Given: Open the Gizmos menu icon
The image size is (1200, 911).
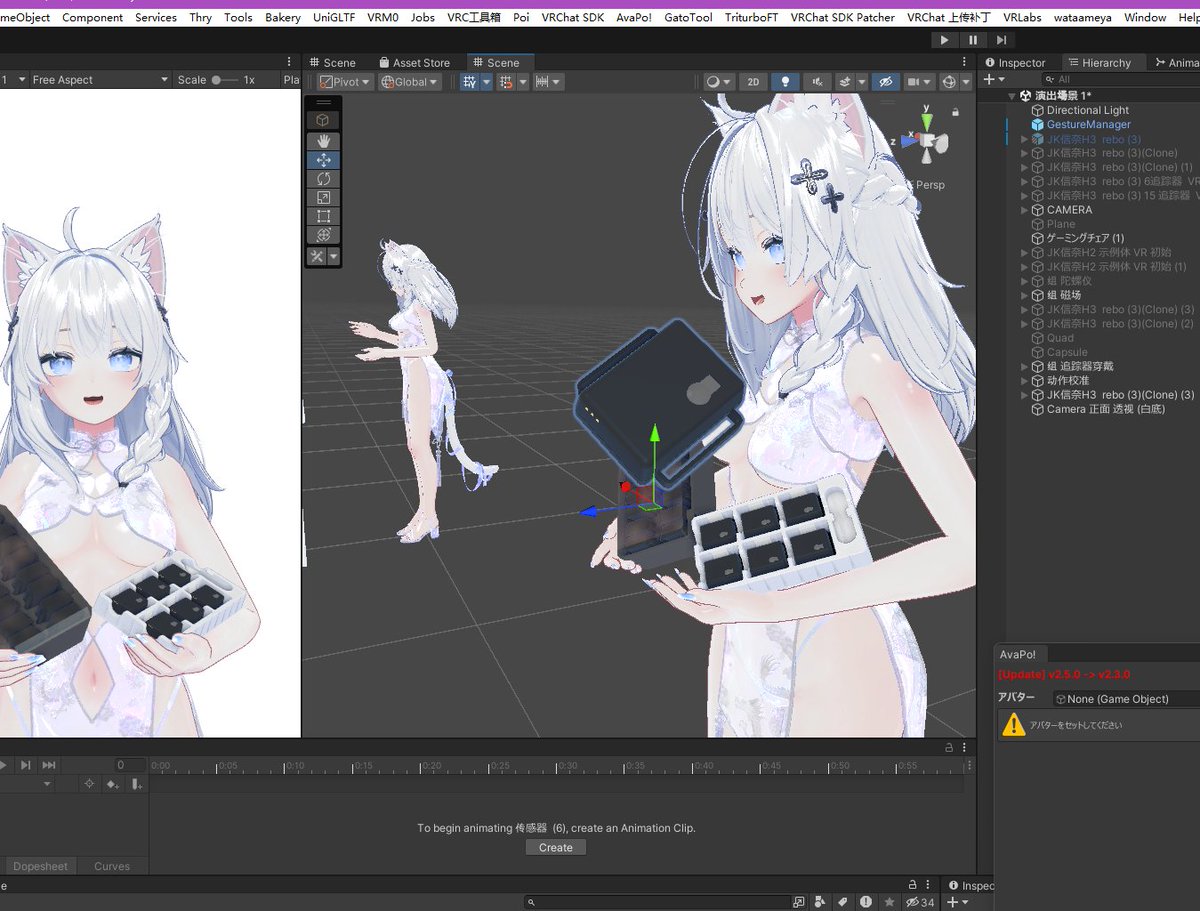Looking at the screenshot, I should tap(949, 82).
